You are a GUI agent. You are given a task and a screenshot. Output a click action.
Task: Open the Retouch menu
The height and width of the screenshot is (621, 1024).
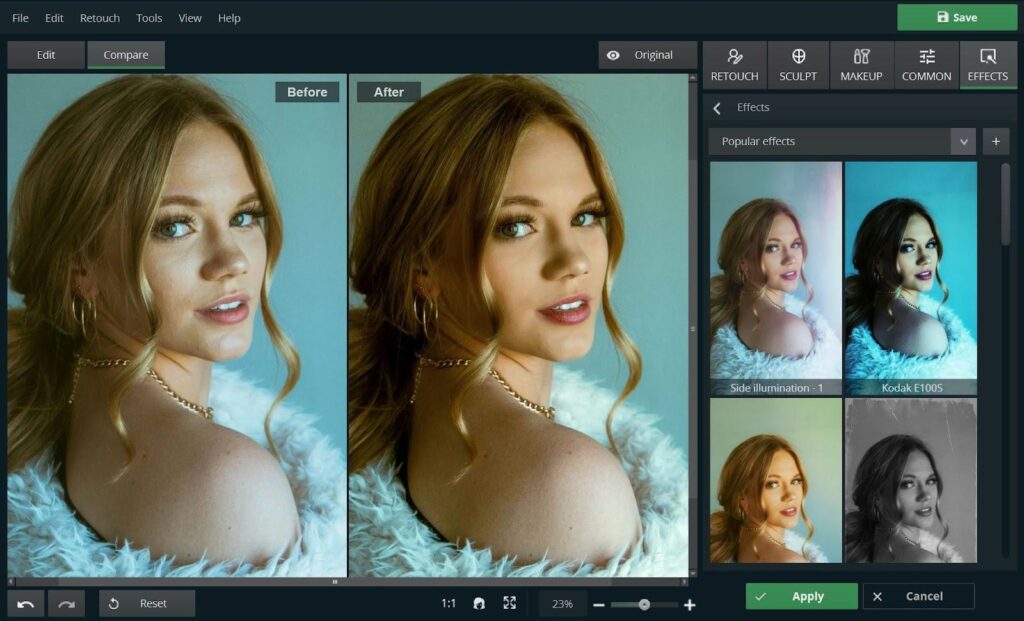pyautogui.click(x=99, y=18)
